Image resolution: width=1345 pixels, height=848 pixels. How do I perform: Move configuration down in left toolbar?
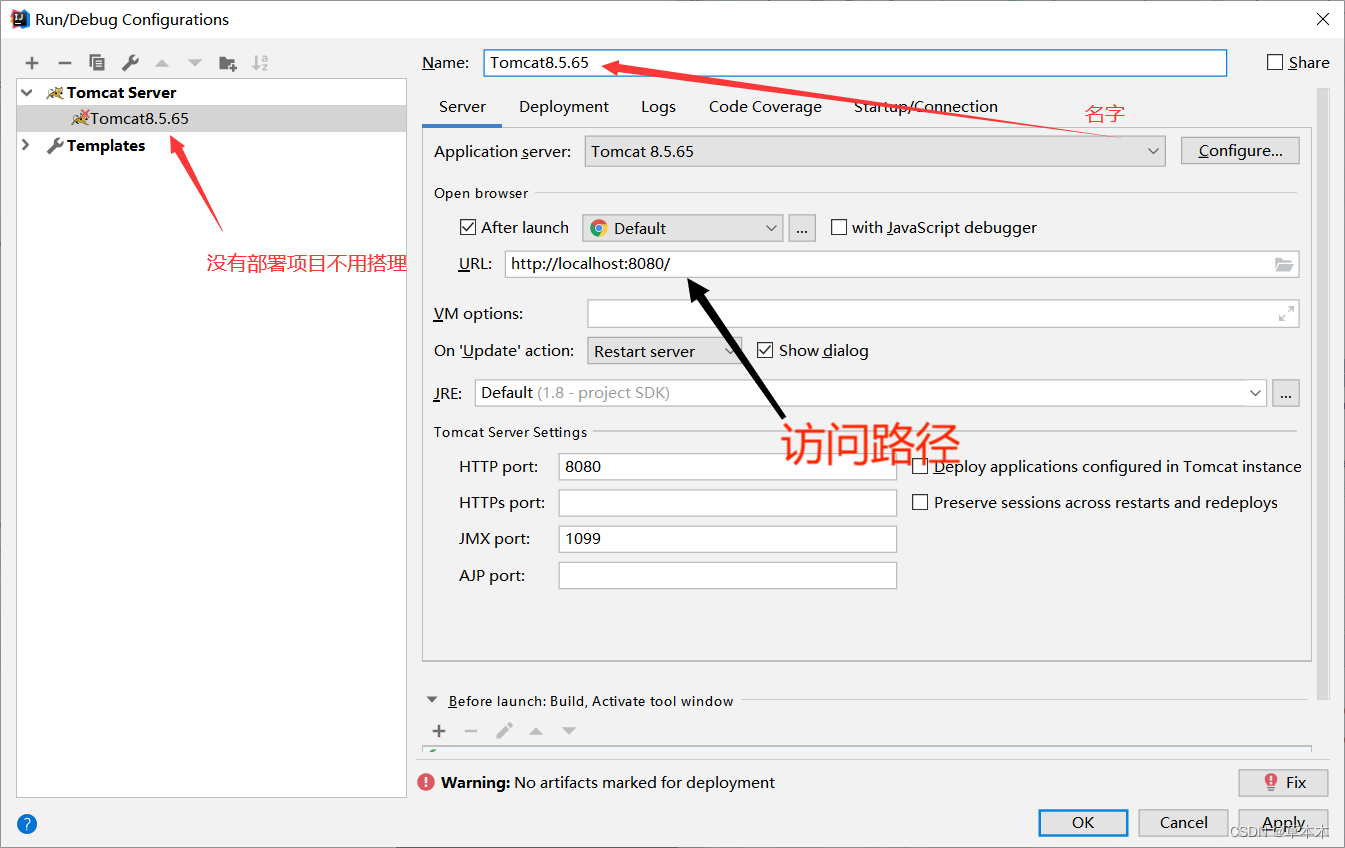195,63
